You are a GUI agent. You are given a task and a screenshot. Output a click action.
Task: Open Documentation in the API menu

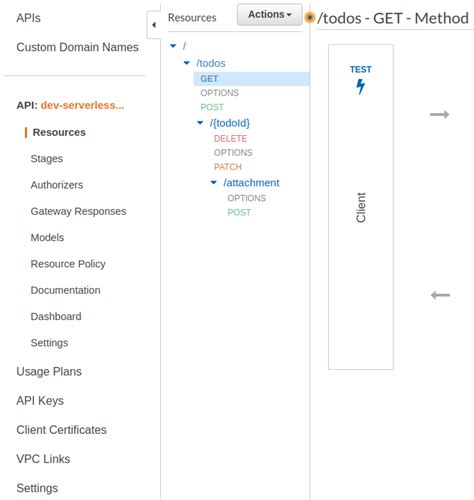tap(65, 290)
